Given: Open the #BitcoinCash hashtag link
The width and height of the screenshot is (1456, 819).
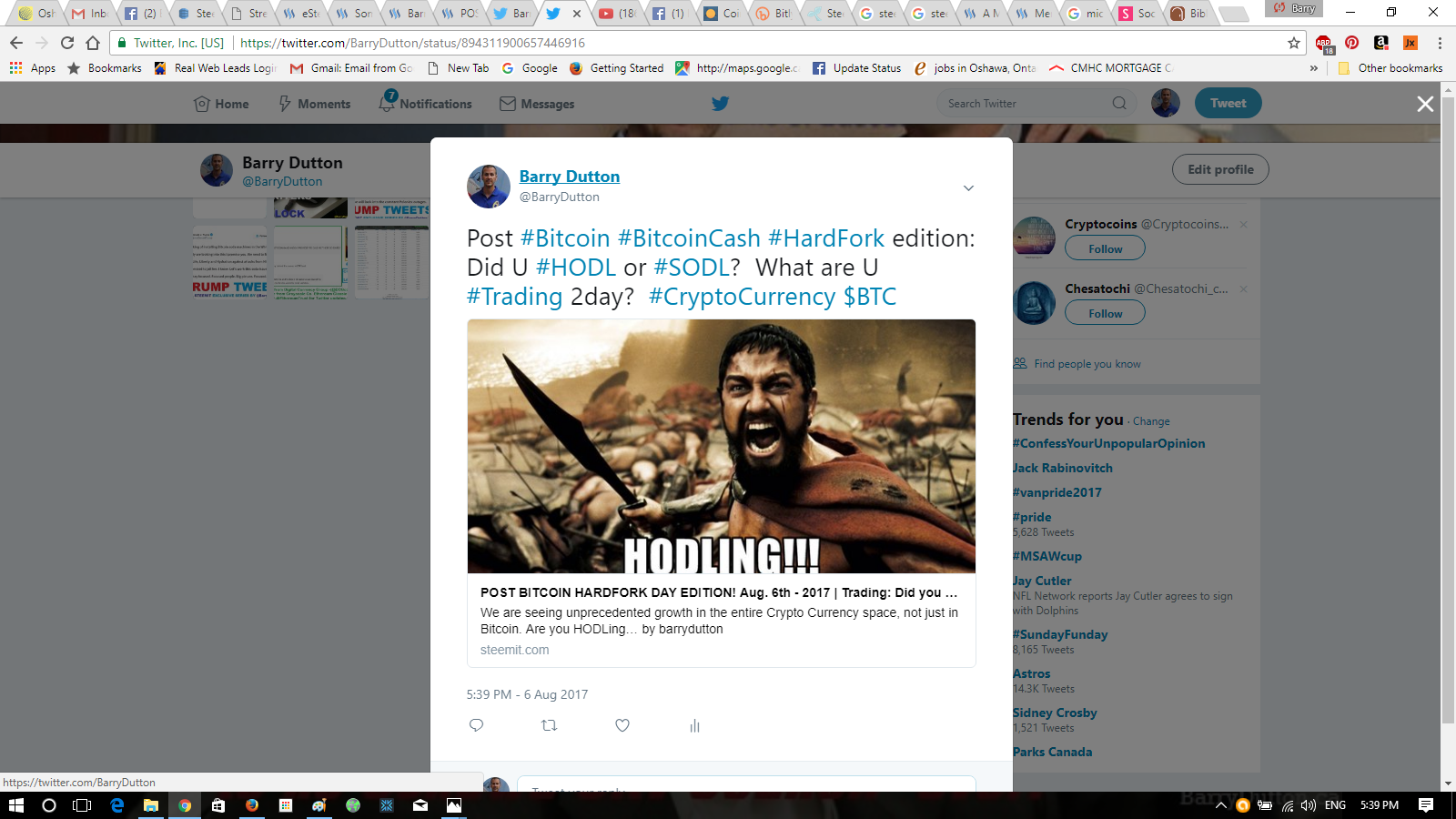Looking at the screenshot, I should tap(689, 238).
